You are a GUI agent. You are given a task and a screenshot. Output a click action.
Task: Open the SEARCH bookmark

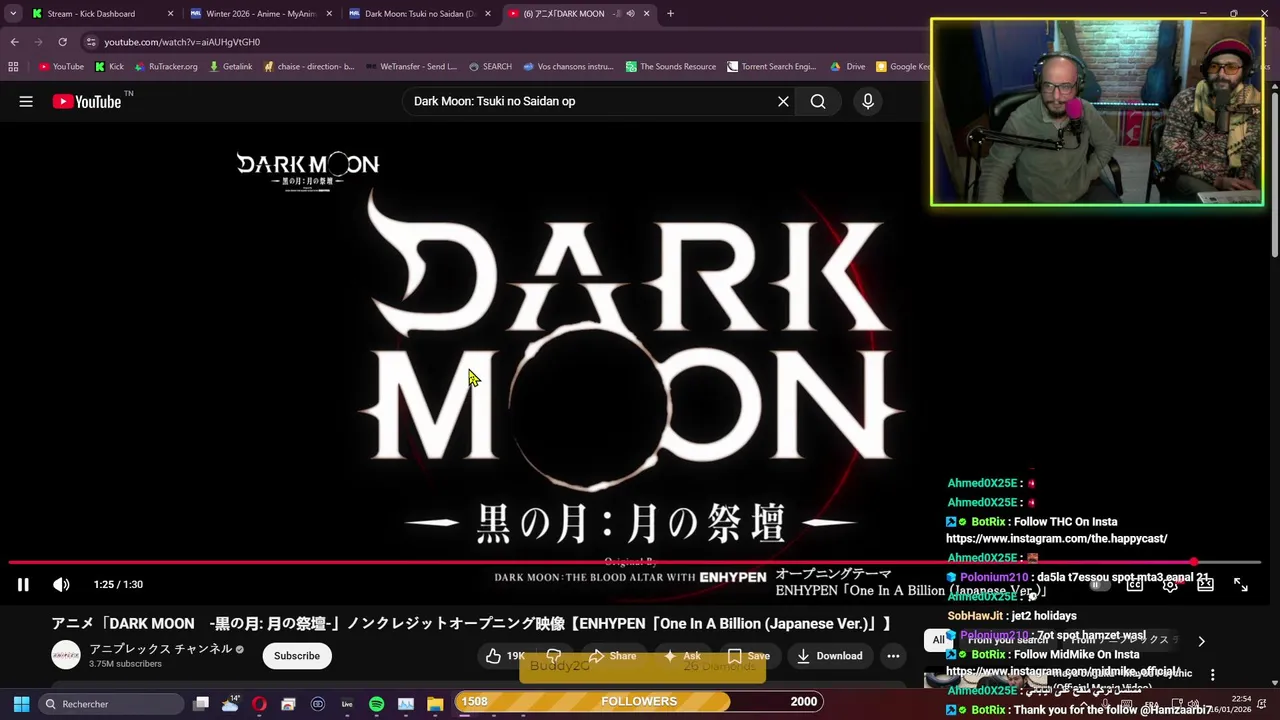point(489,67)
